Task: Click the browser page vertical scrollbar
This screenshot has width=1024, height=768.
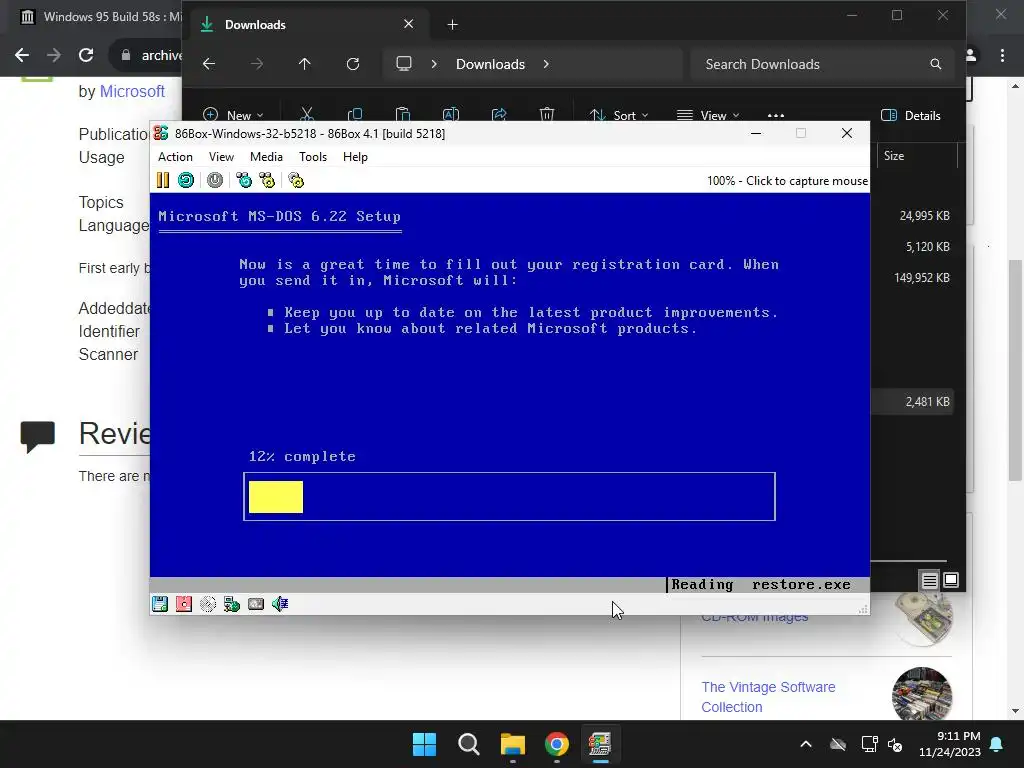Action: click(x=1015, y=370)
